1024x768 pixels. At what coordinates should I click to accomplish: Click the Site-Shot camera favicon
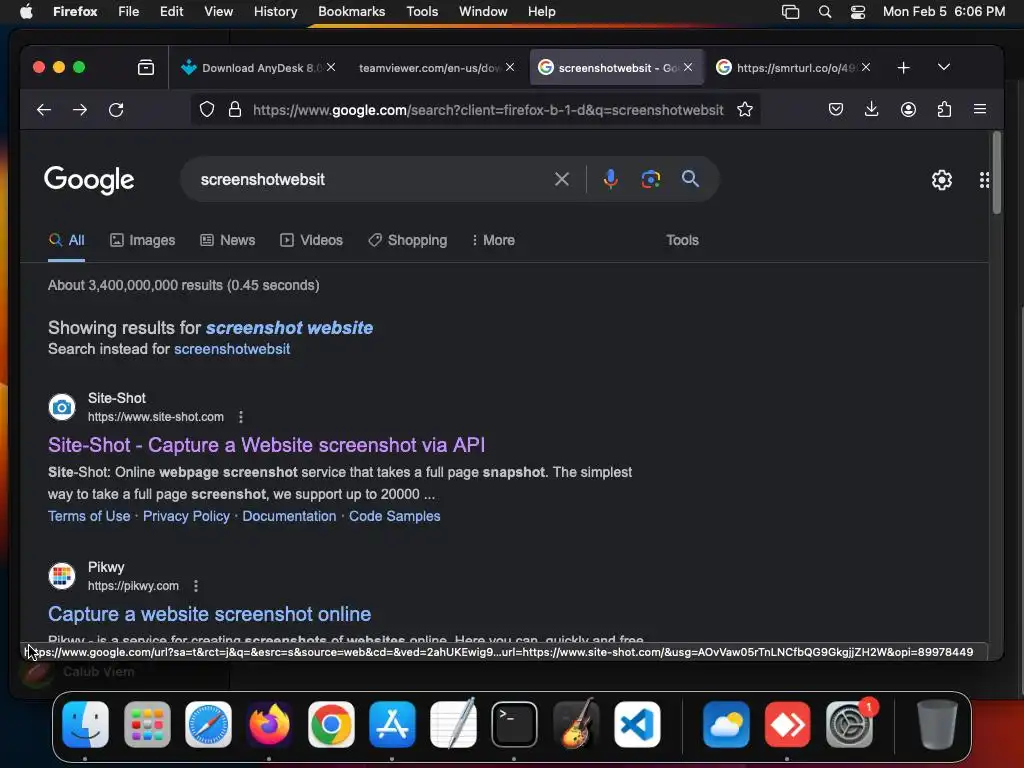pos(62,407)
